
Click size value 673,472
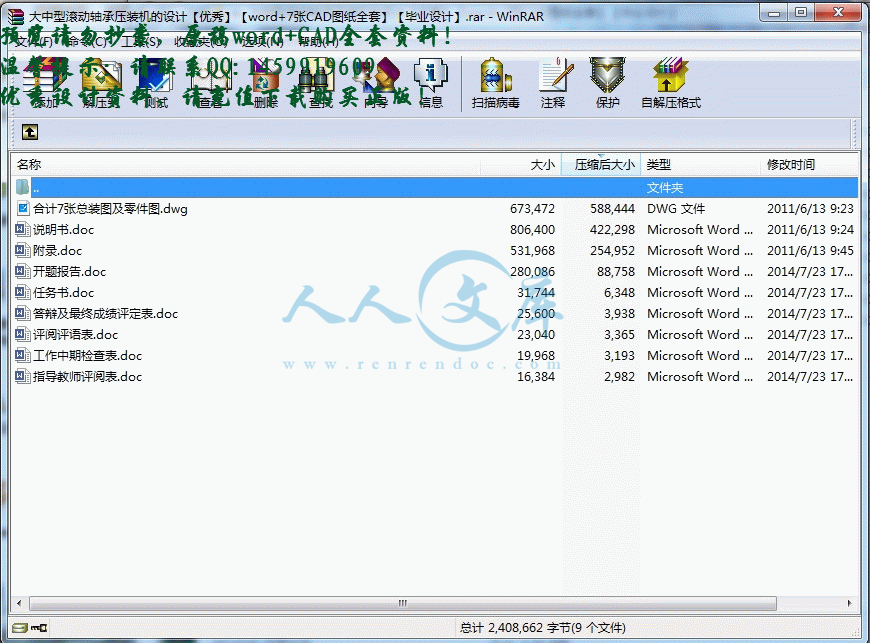[x=532, y=209]
